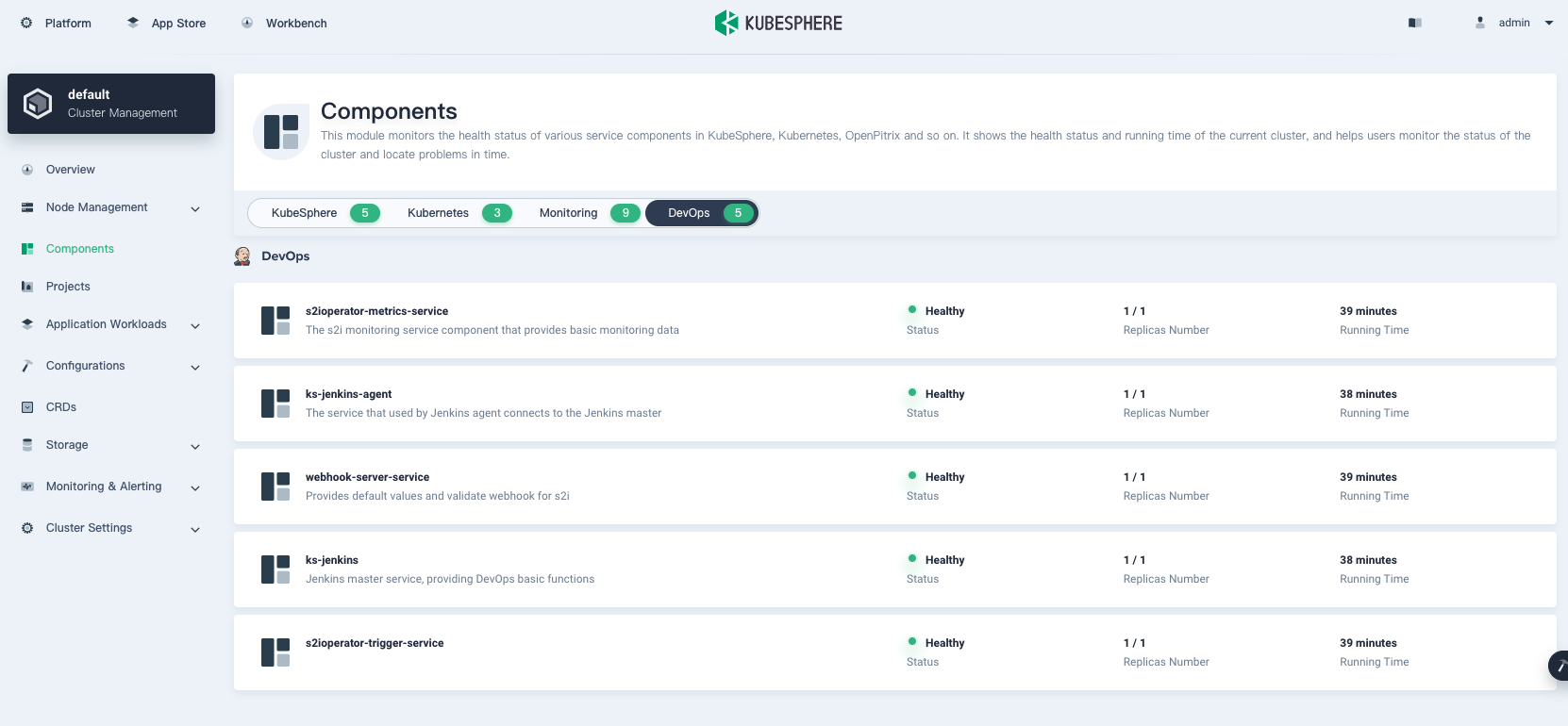Expand the Cluster Settings section

[x=195, y=529]
